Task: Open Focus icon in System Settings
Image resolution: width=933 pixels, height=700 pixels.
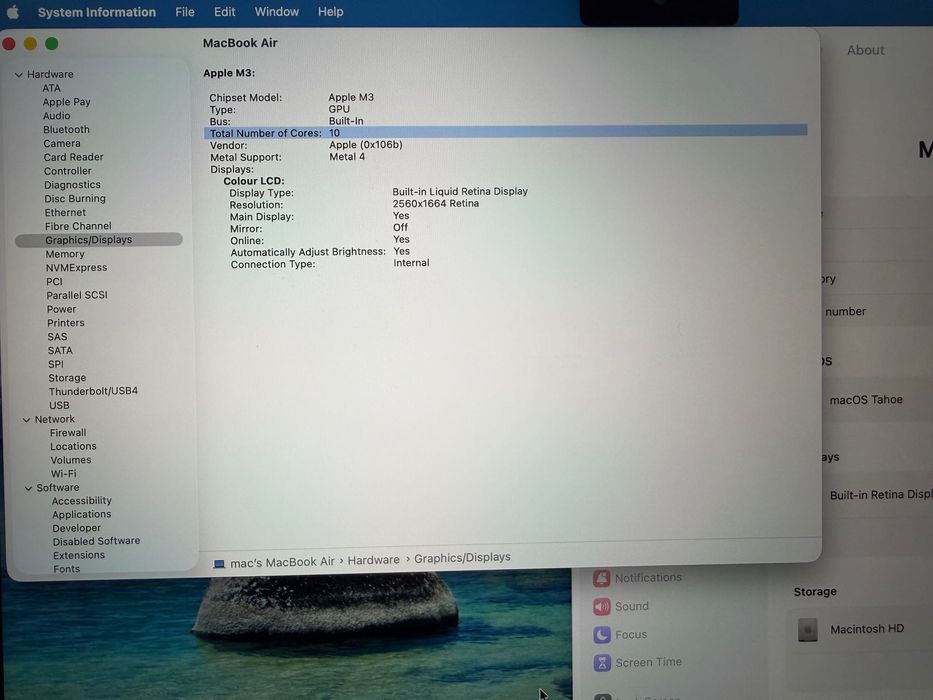Action: click(602, 635)
